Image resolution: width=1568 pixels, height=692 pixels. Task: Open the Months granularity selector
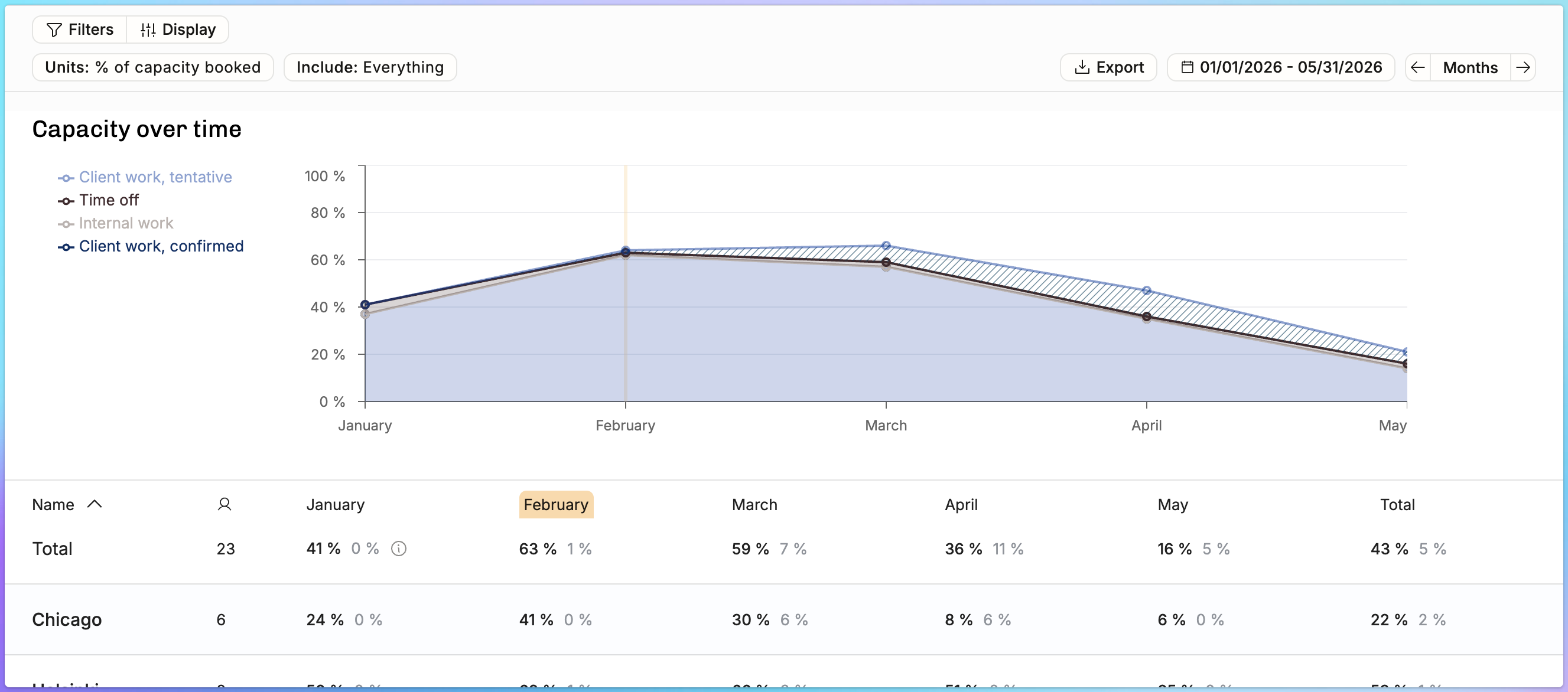click(x=1470, y=67)
